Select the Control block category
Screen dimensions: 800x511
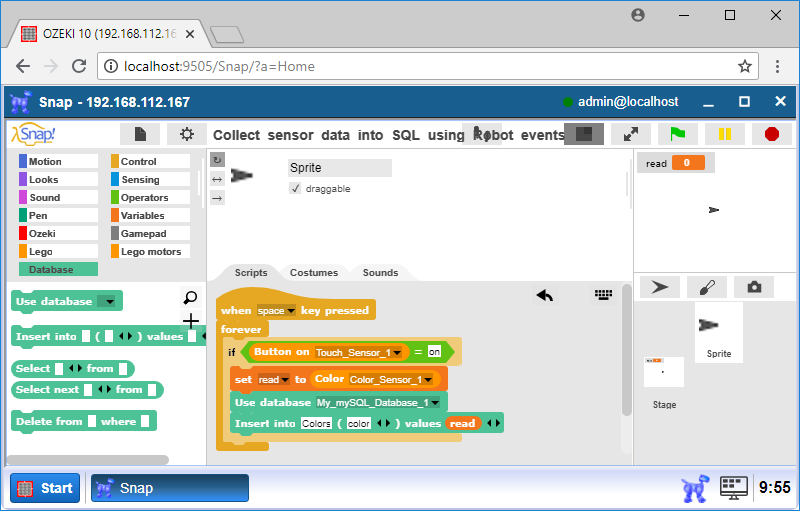click(x=151, y=161)
